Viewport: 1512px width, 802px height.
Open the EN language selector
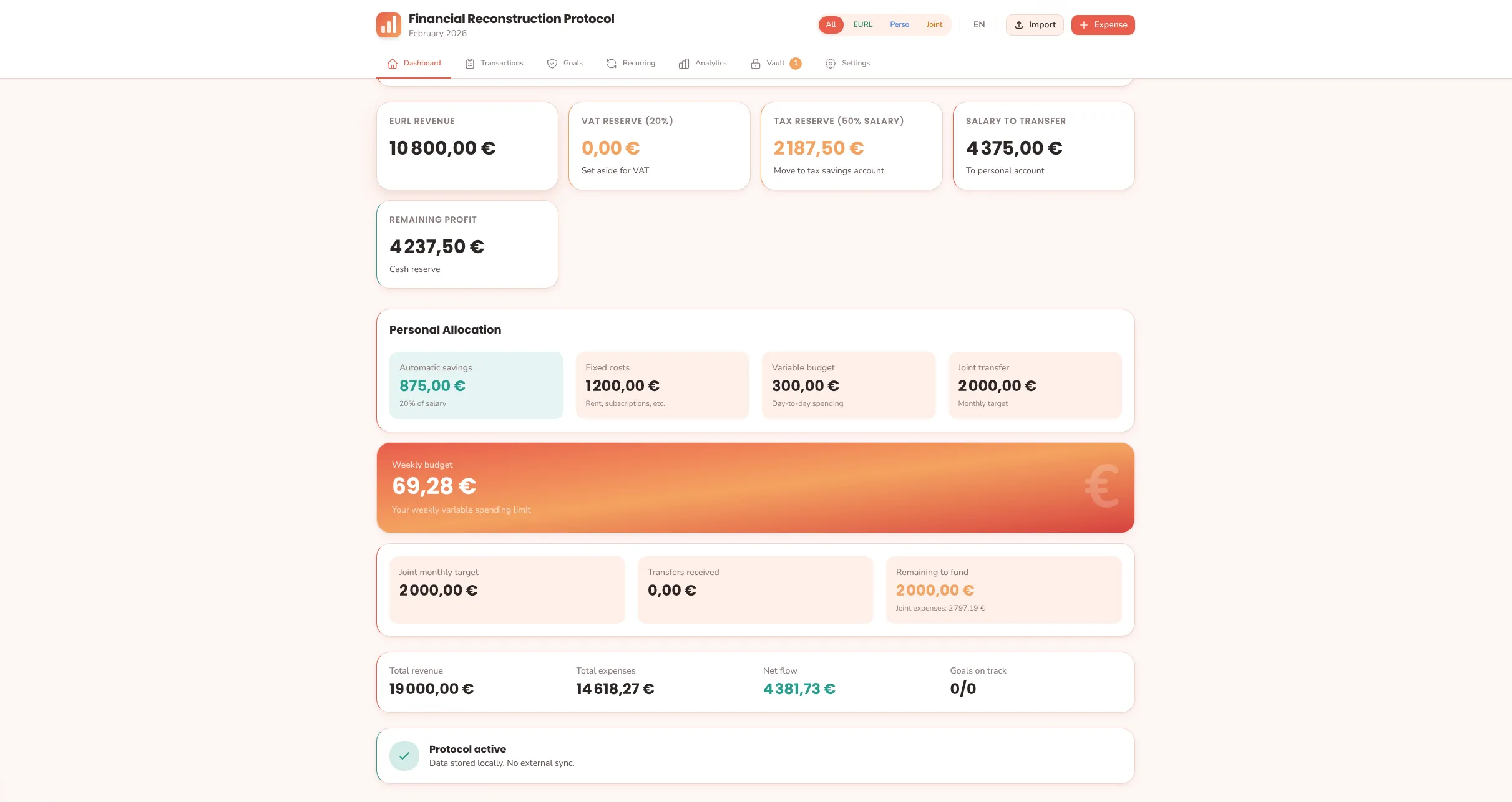pos(978,24)
